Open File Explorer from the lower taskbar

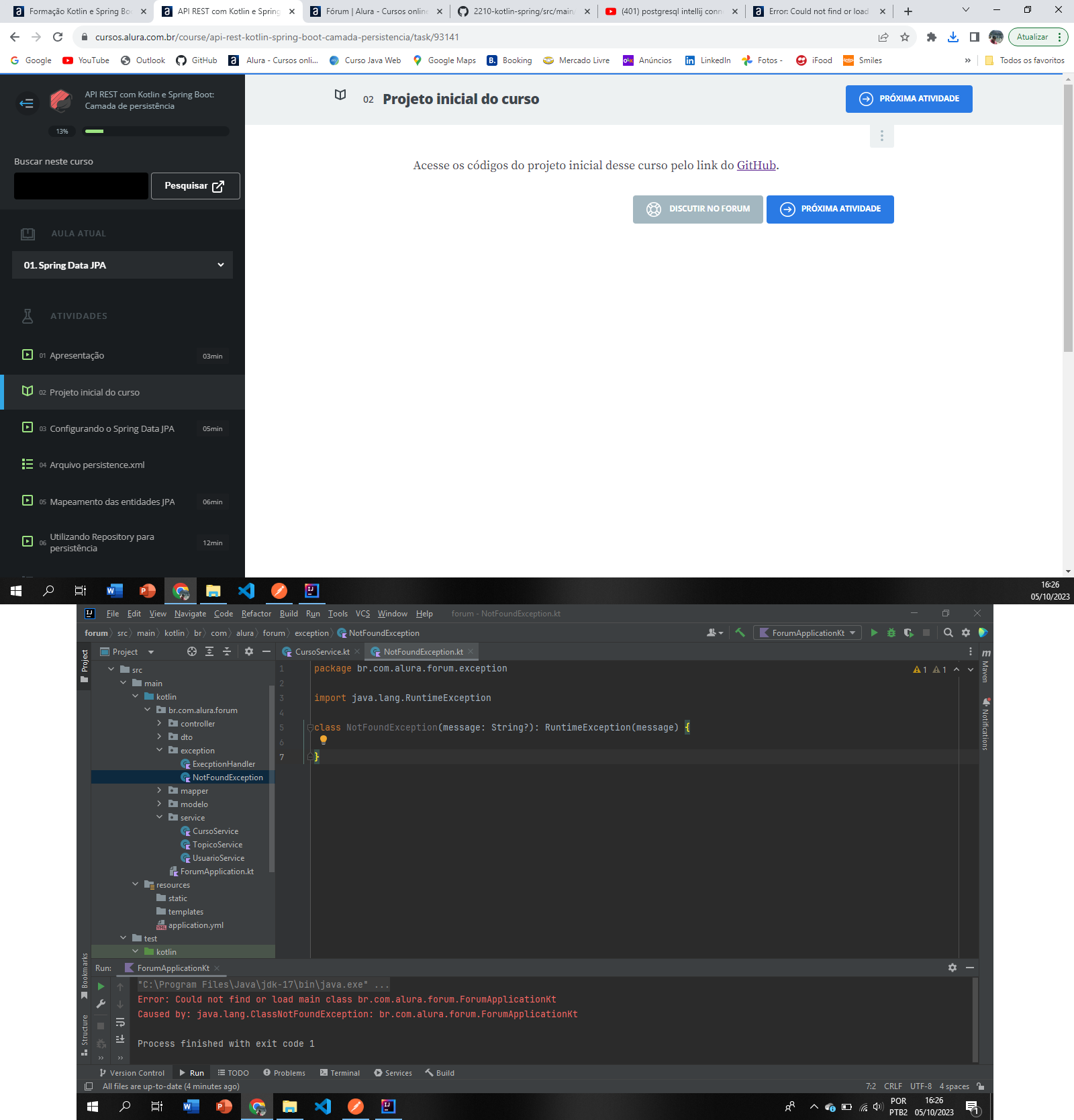[290, 1107]
